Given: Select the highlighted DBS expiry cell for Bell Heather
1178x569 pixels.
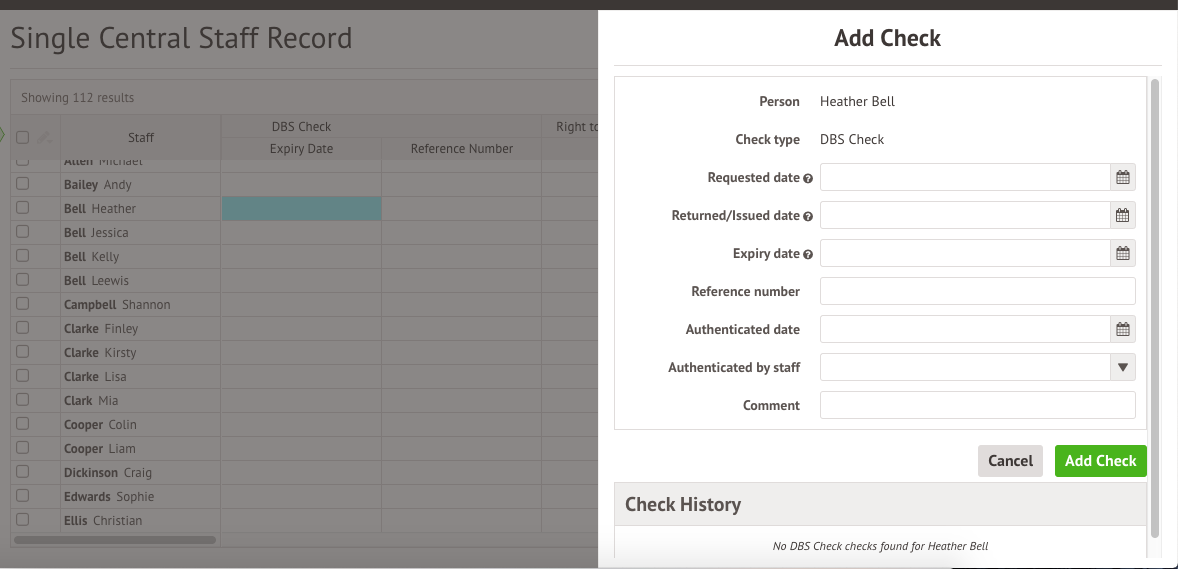Looking at the screenshot, I should (301, 208).
